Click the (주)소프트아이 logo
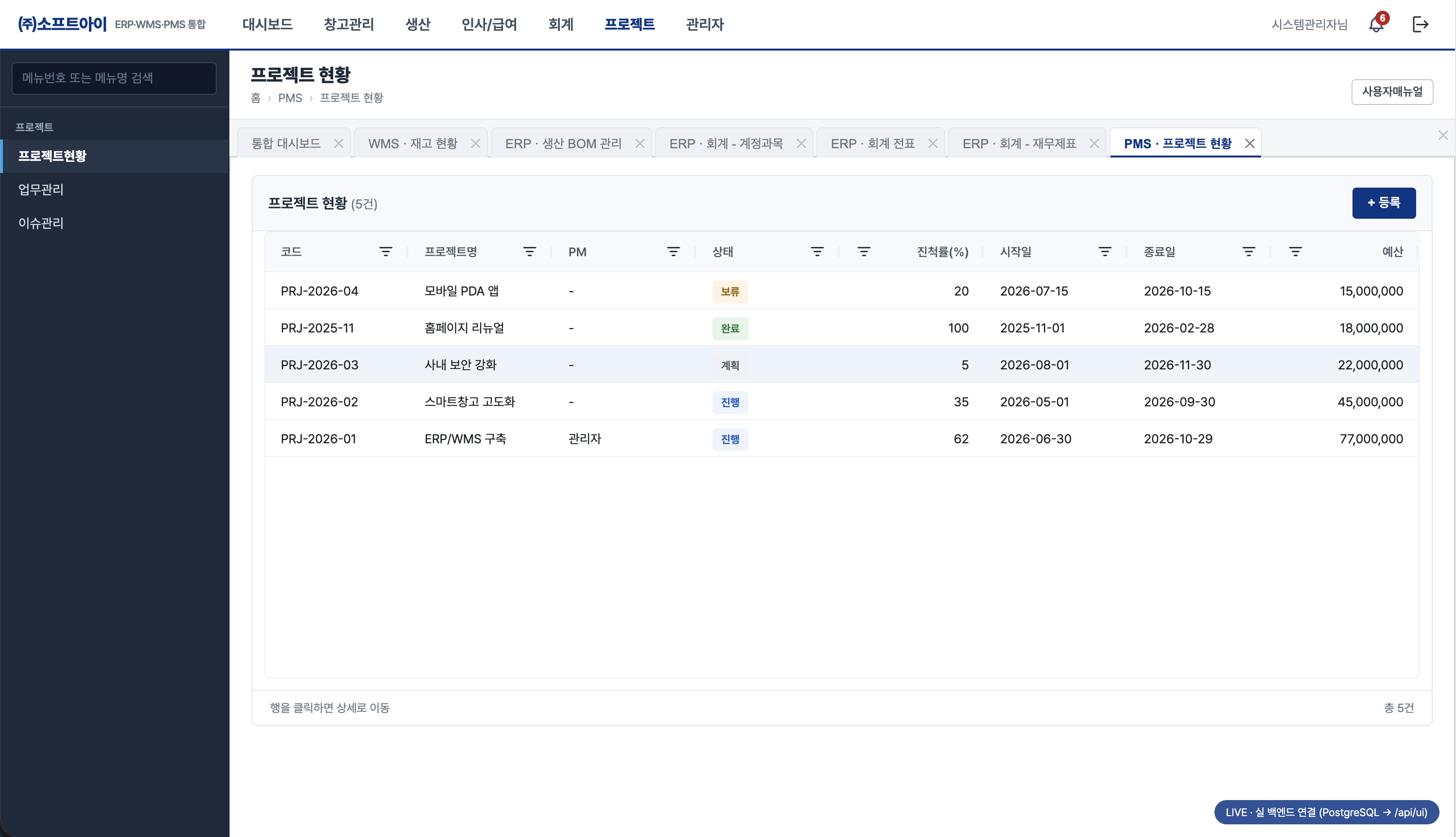Screen dimensions: 1456x837 (62, 24)
